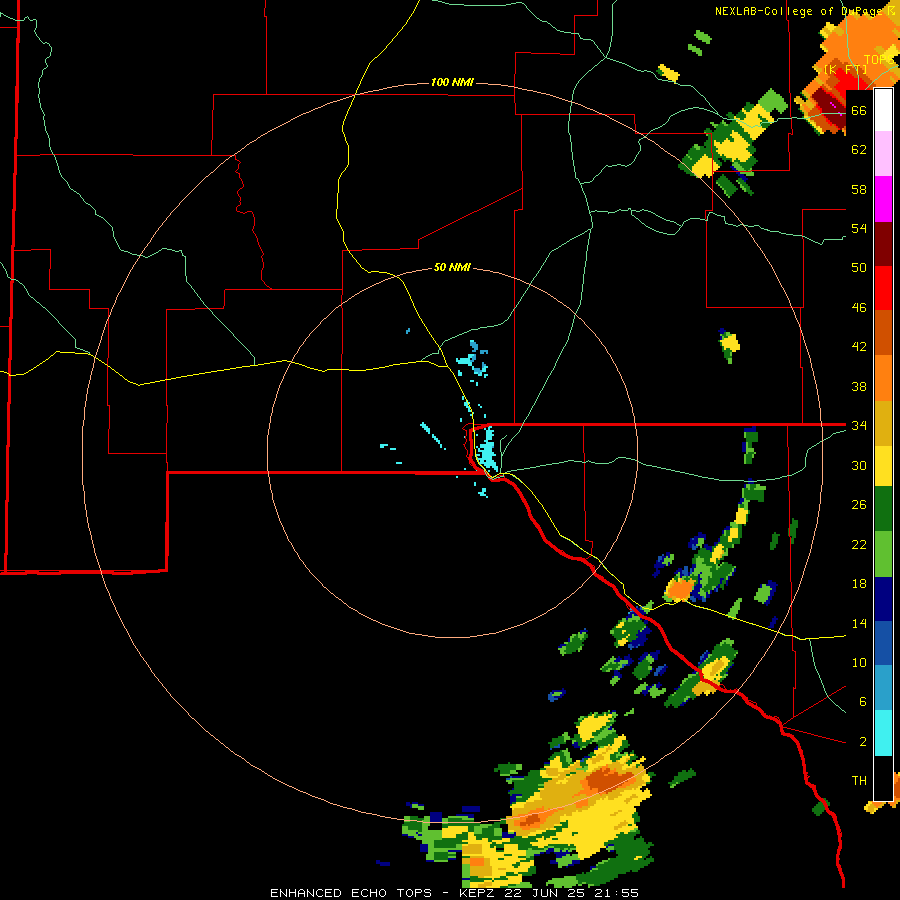Click the magenta legend swatch
This screenshot has height=900, width=900.
pos(883,199)
